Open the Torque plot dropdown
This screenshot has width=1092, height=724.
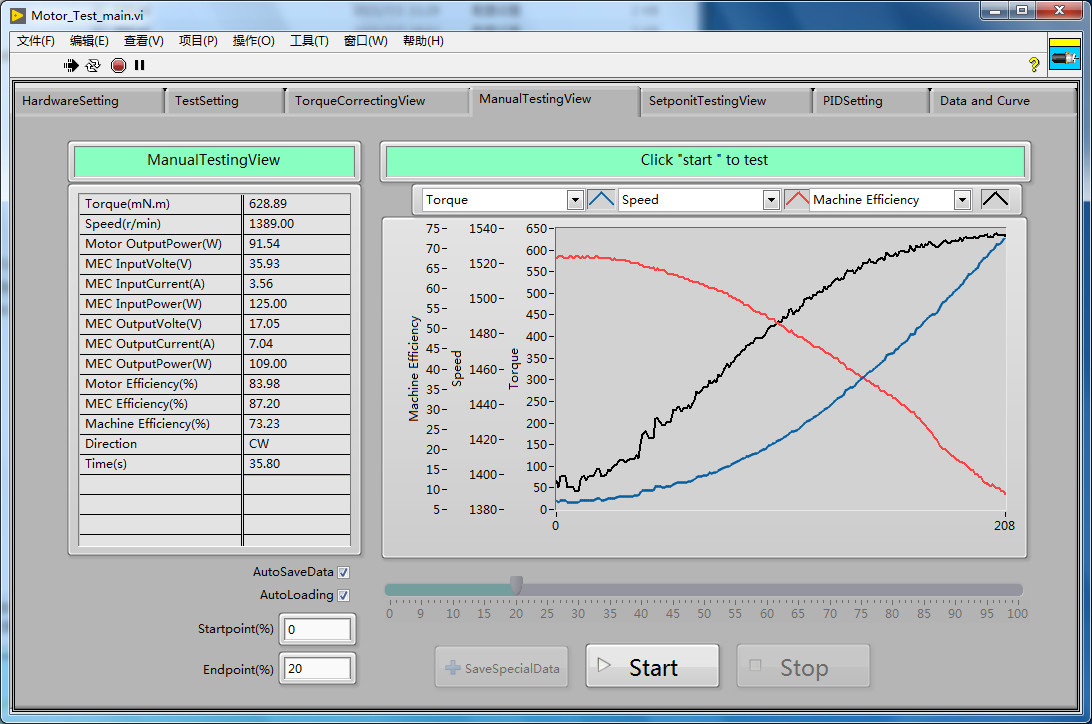(x=575, y=200)
